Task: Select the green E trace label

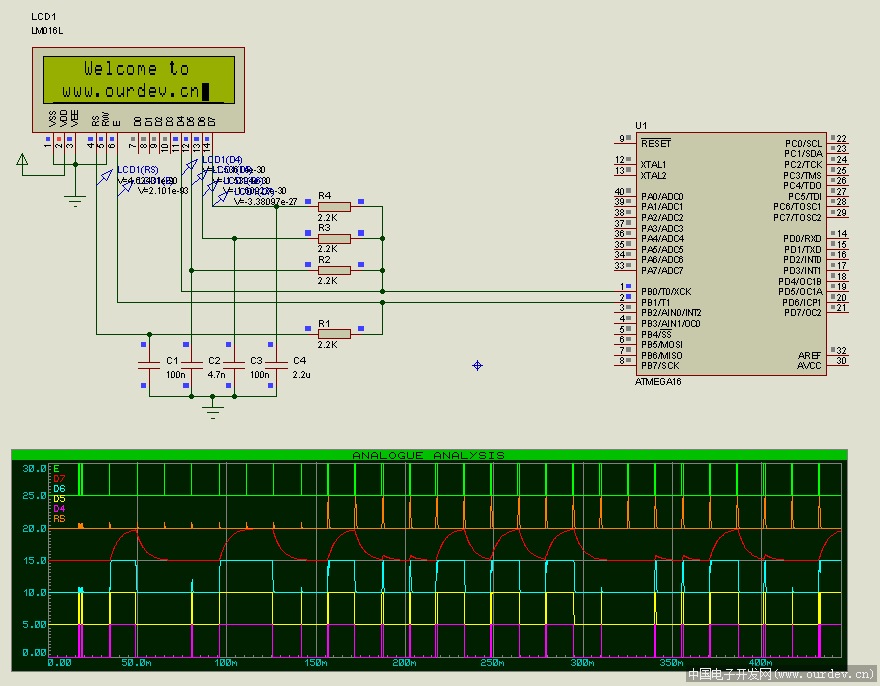Action: coord(56,468)
